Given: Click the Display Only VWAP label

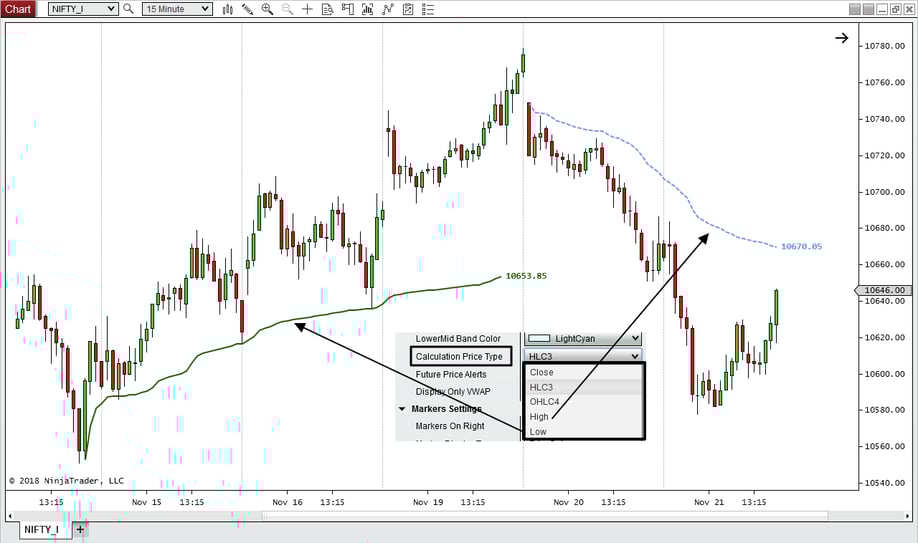Looking at the screenshot, I should tap(453, 391).
